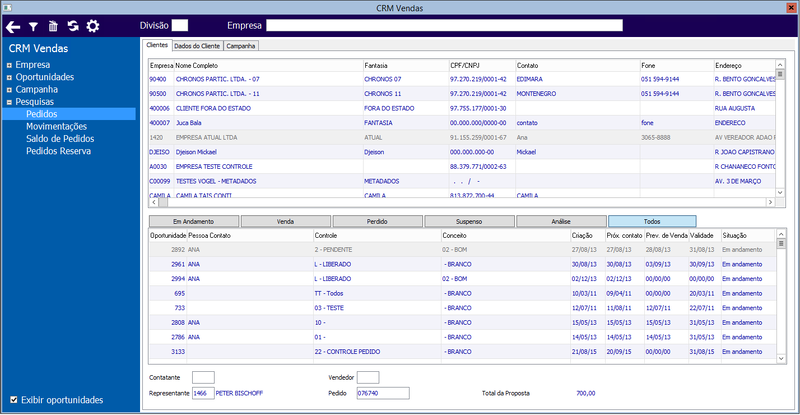The width and height of the screenshot is (800, 415).
Task: Select client CHRONOS PARTIC. LTDA. - 11
Action: tap(462, 93)
